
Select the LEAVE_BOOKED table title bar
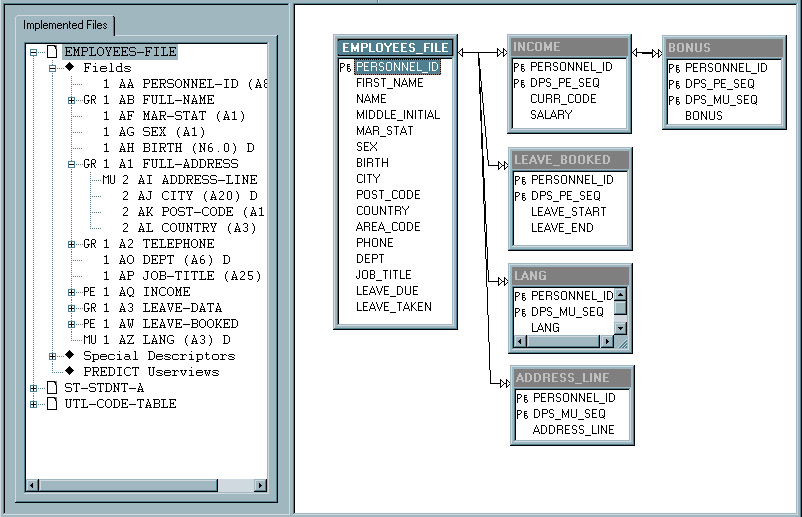(570, 160)
